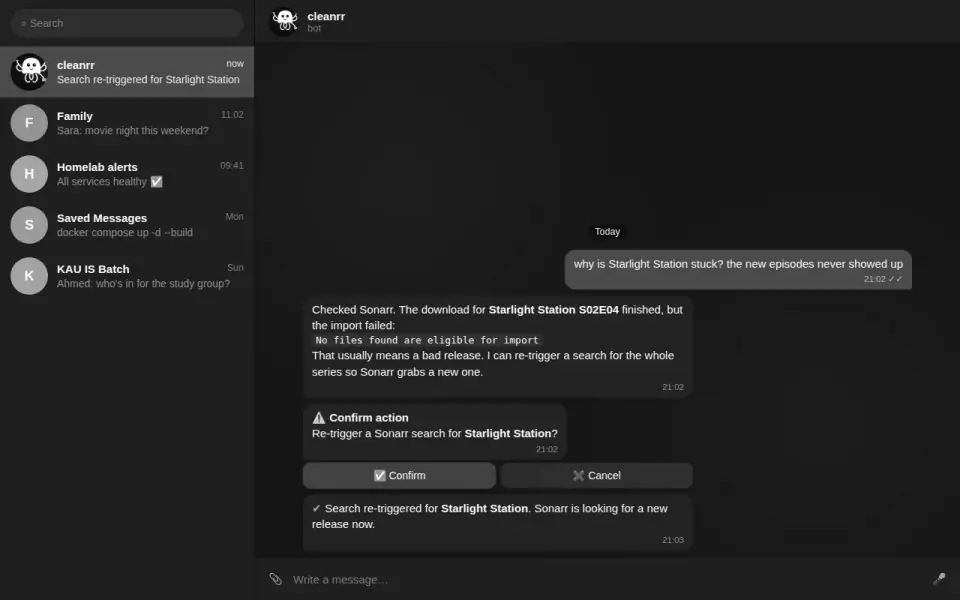The height and width of the screenshot is (600, 960).
Task: Click the 11:02 timestamp on Family chat
Action: pos(232,114)
